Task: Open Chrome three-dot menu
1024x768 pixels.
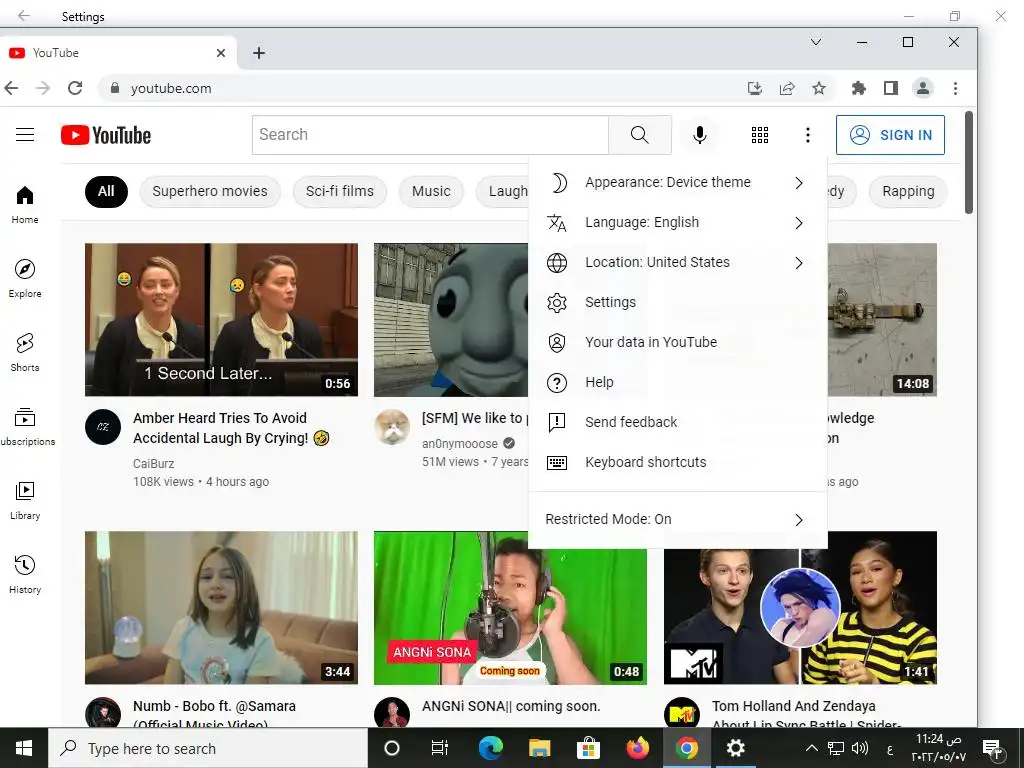Action: [x=955, y=88]
